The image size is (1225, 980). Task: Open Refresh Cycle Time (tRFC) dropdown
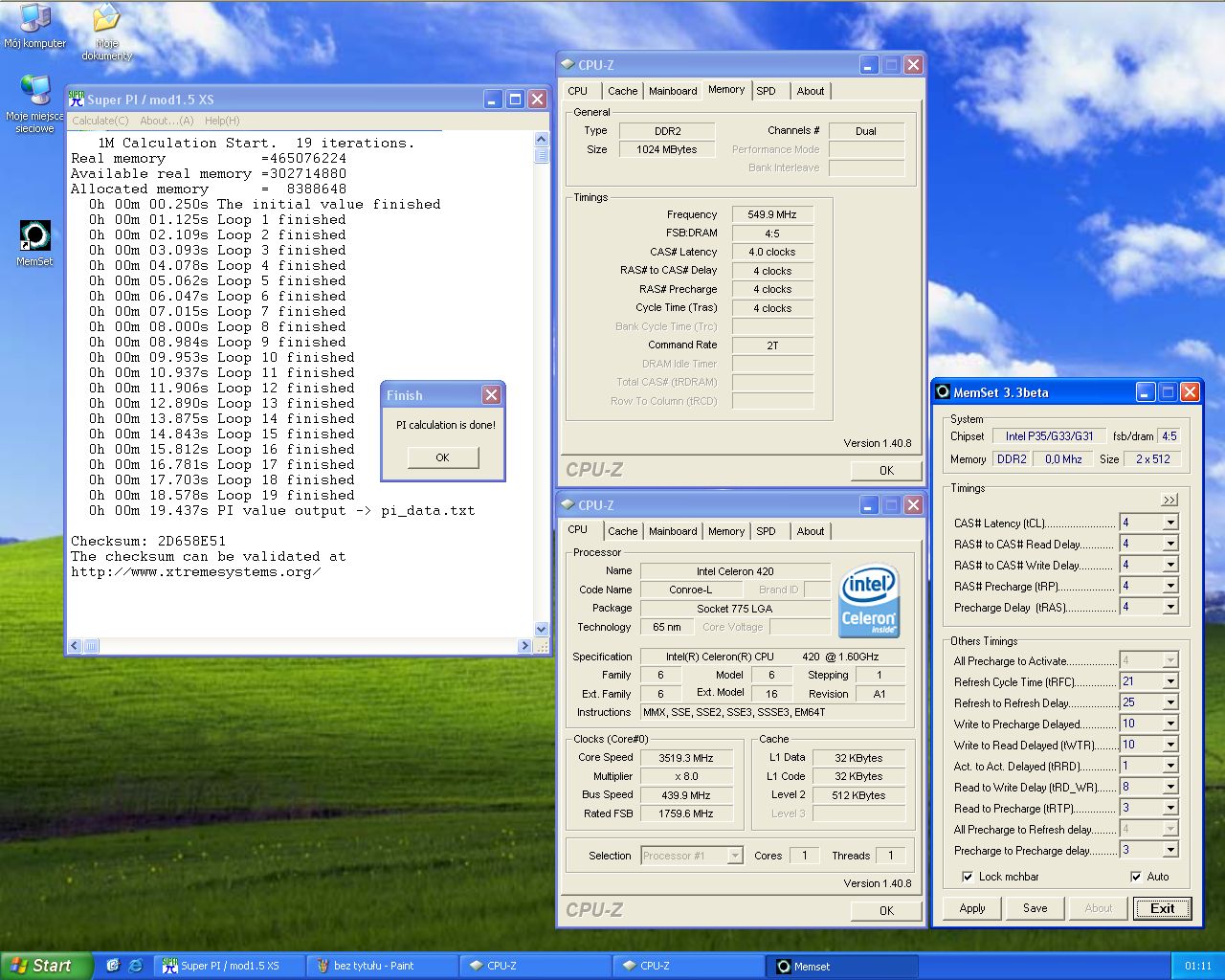tap(1170, 681)
